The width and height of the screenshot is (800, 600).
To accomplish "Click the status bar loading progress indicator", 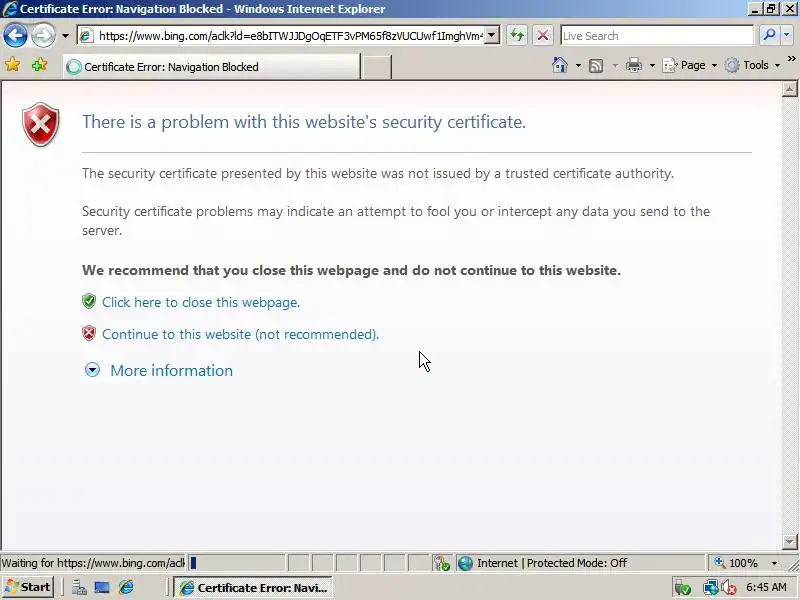I will click(237, 563).
